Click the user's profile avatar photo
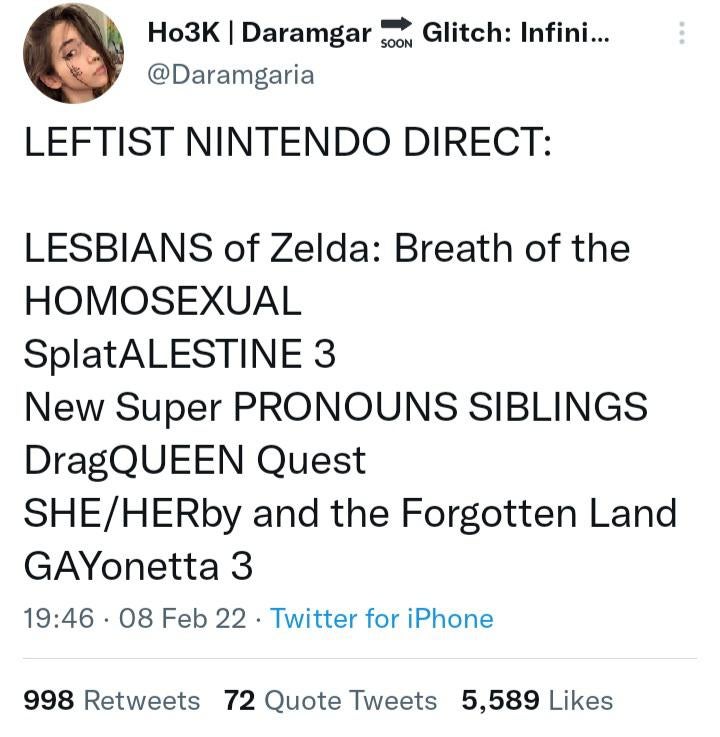 pyautogui.click(x=74, y=53)
